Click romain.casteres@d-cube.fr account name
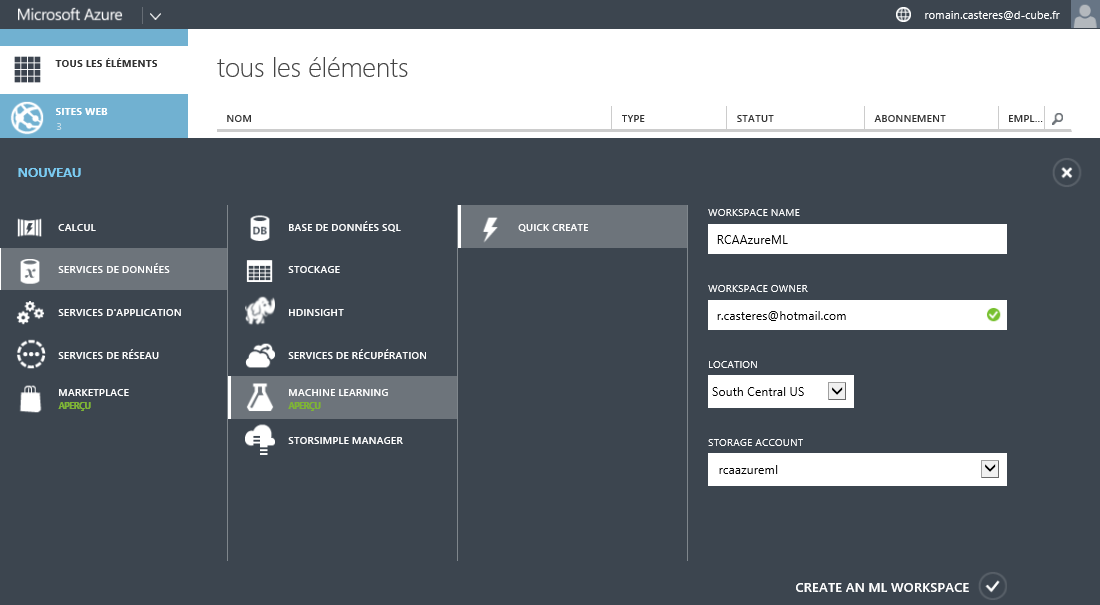 [x=991, y=15]
